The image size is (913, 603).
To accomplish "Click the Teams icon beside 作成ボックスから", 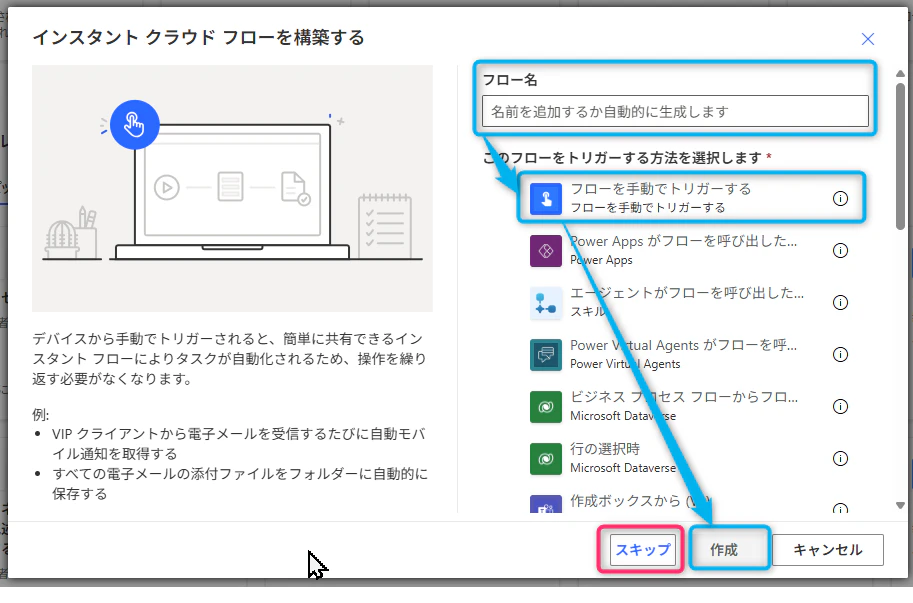I will (546, 504).
